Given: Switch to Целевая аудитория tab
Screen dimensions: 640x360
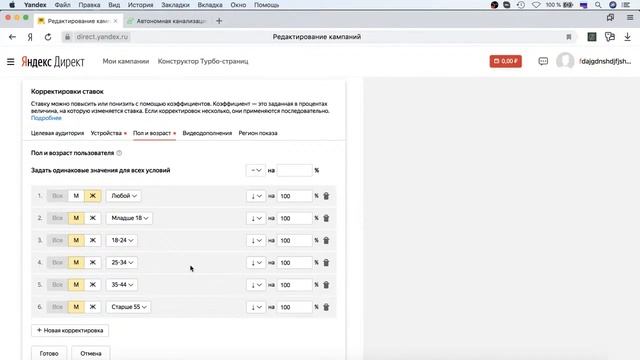Looking at the screenshot, I should pyautogui.click(x=57, y=133).
